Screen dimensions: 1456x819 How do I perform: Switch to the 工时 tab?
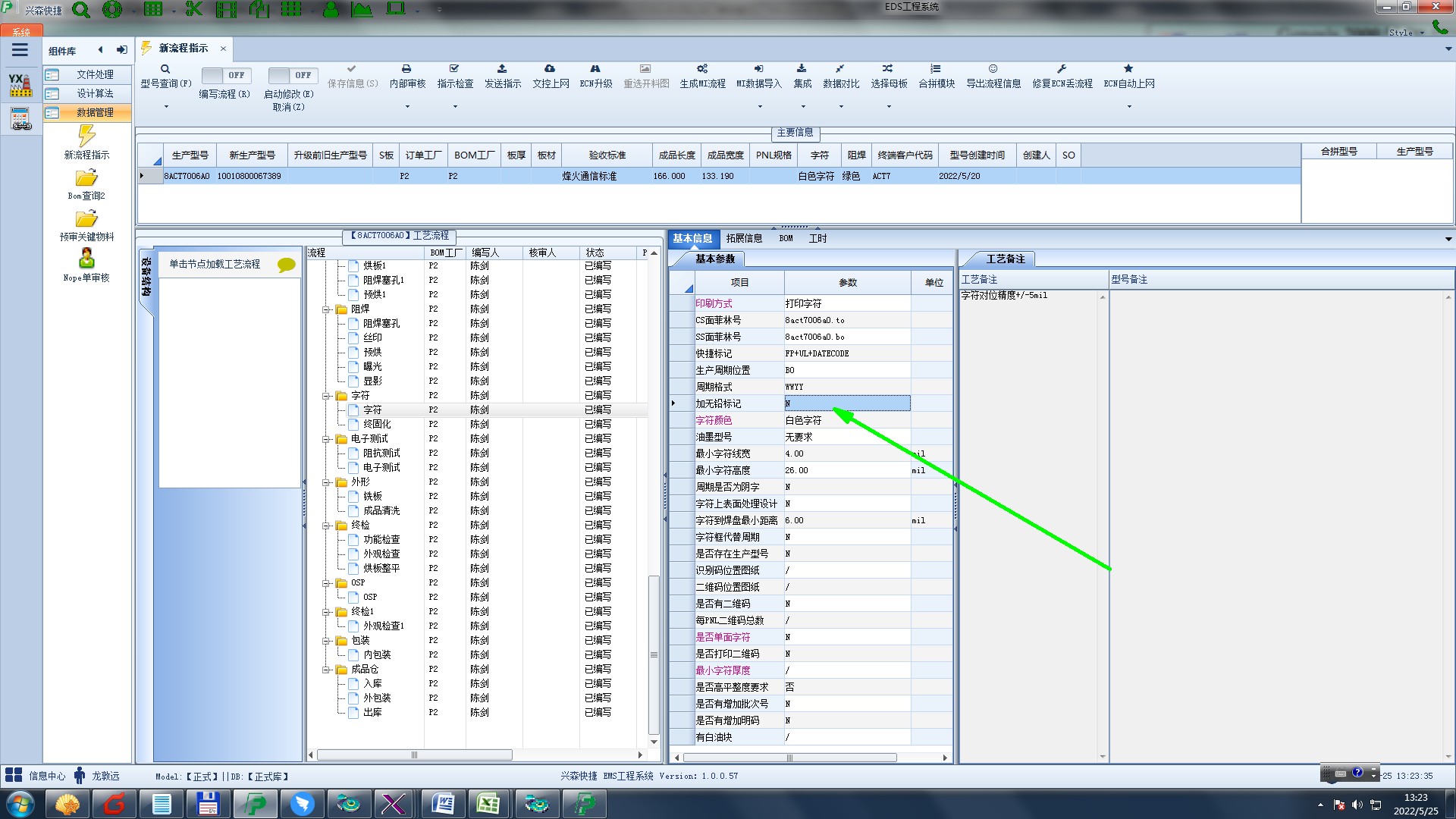pyautogui.click(x=817, y=238)
